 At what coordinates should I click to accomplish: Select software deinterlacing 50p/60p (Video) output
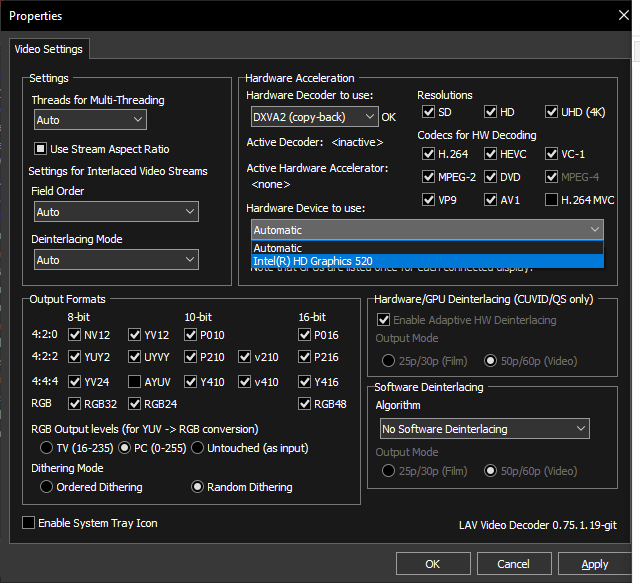click(x=490, y=471)
